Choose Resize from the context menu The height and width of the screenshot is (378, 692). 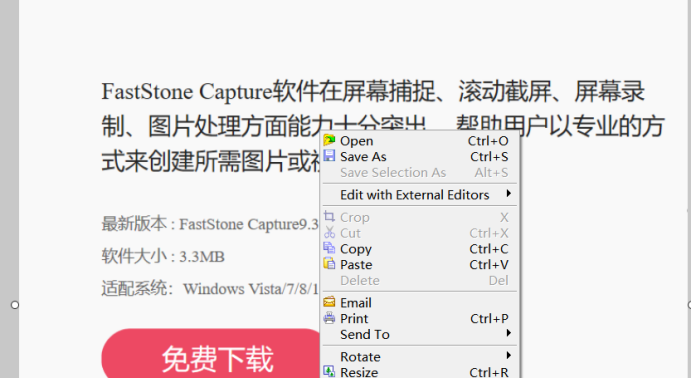point(420,372)
